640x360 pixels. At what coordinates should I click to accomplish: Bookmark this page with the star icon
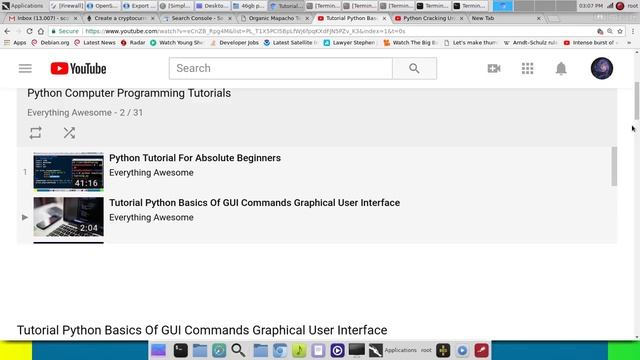click(620, 31)
